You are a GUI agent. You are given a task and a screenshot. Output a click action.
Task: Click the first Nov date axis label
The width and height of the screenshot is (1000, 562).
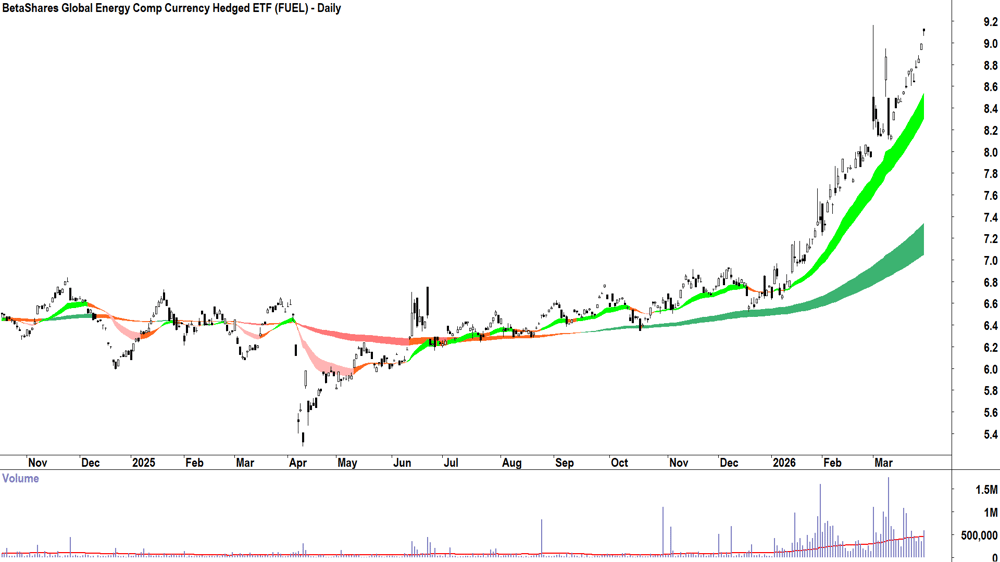38,462
